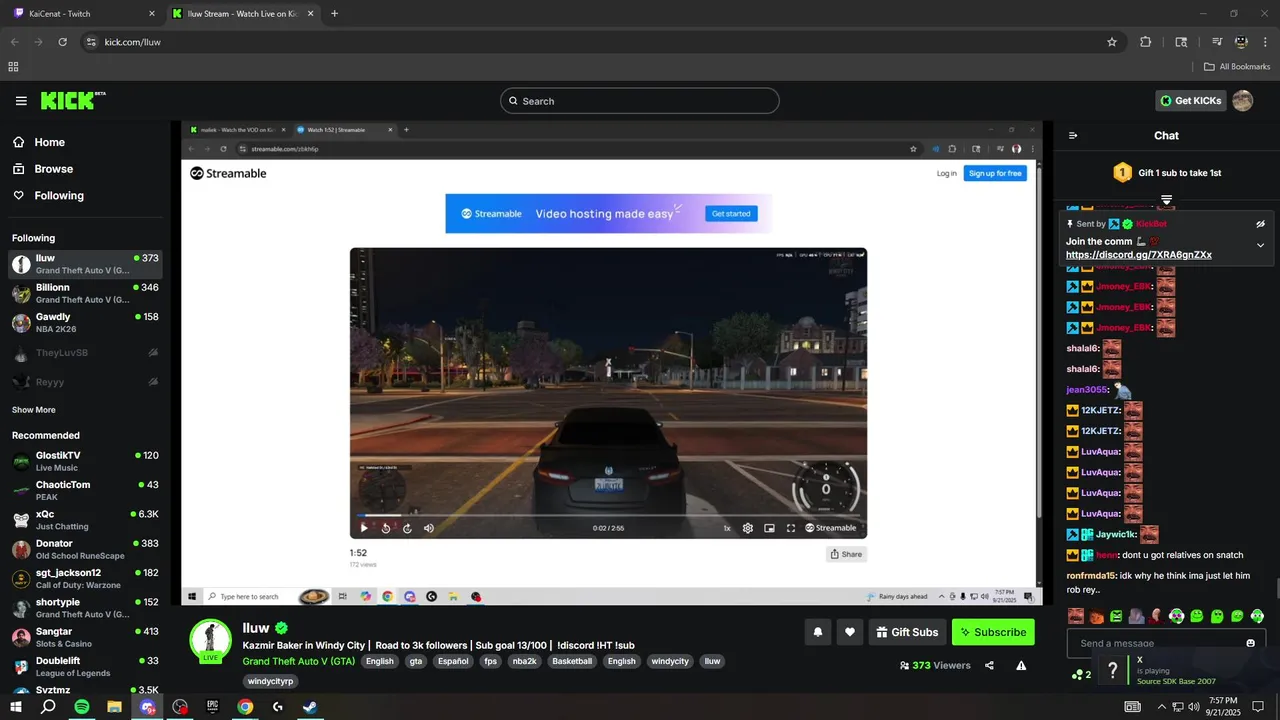Click Share button below Streamable video
This screenshot has height=720, width=1280.
pyautogui.click(x=846, y=554)
